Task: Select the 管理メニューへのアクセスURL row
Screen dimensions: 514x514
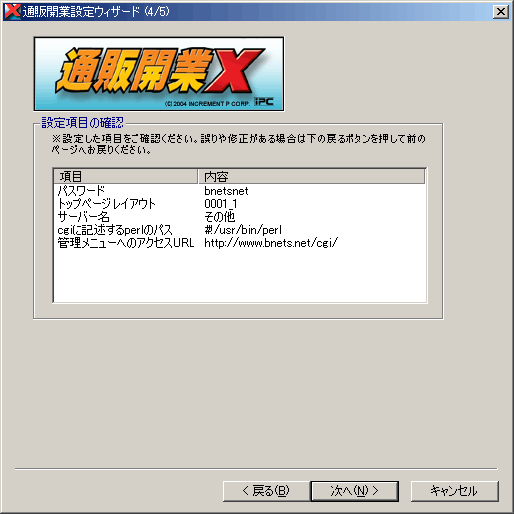Action: [x=240, y=243]
